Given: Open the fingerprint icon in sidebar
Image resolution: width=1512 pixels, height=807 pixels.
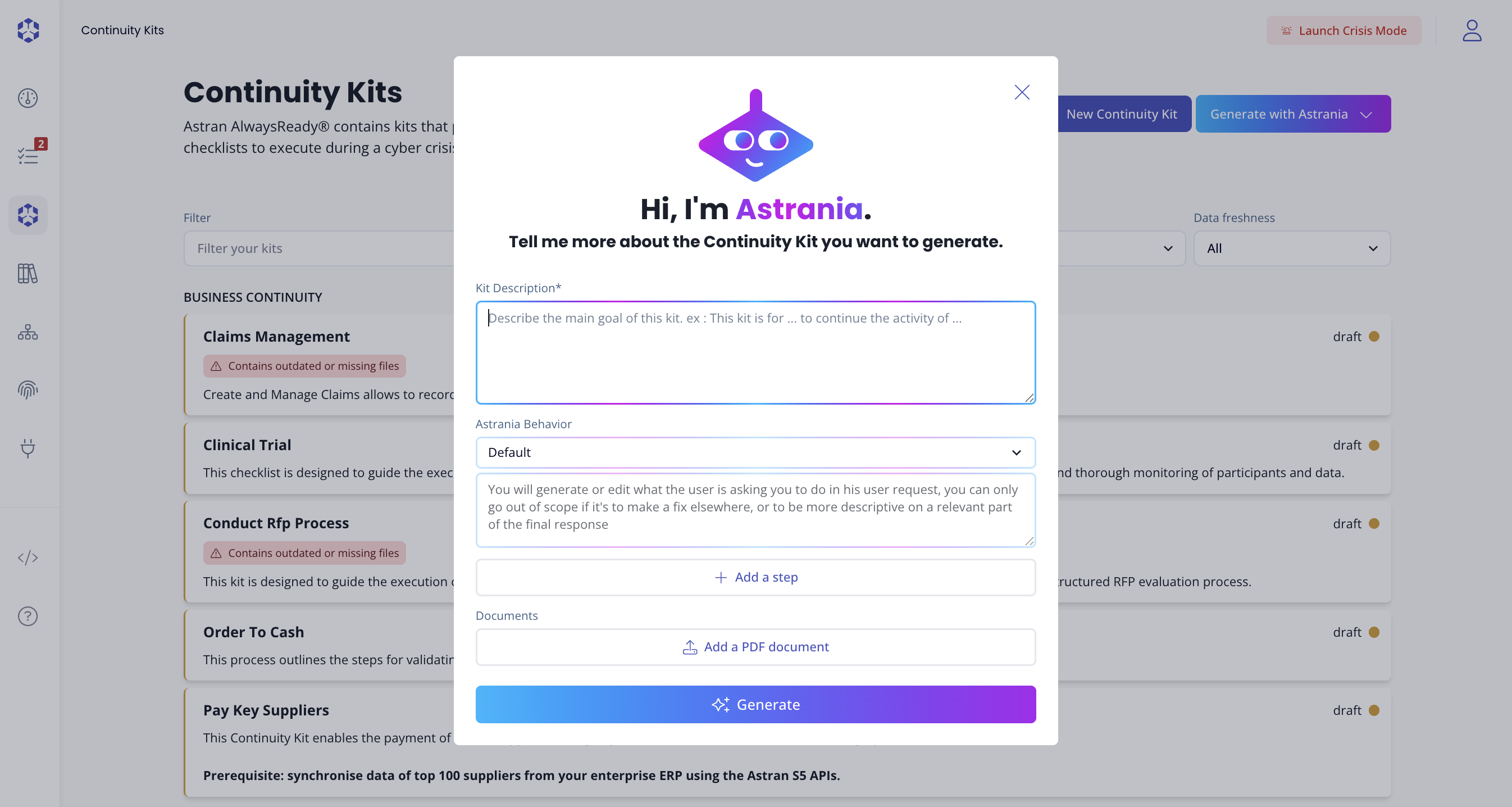Looking at the screenshot, I should (28, 389).
